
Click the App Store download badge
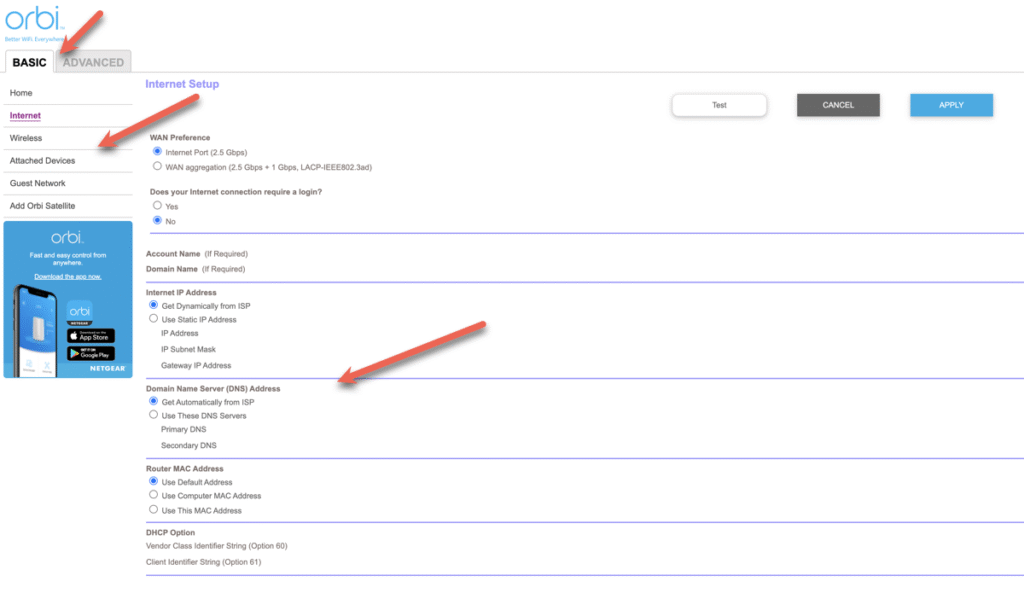tap(91, 336)
